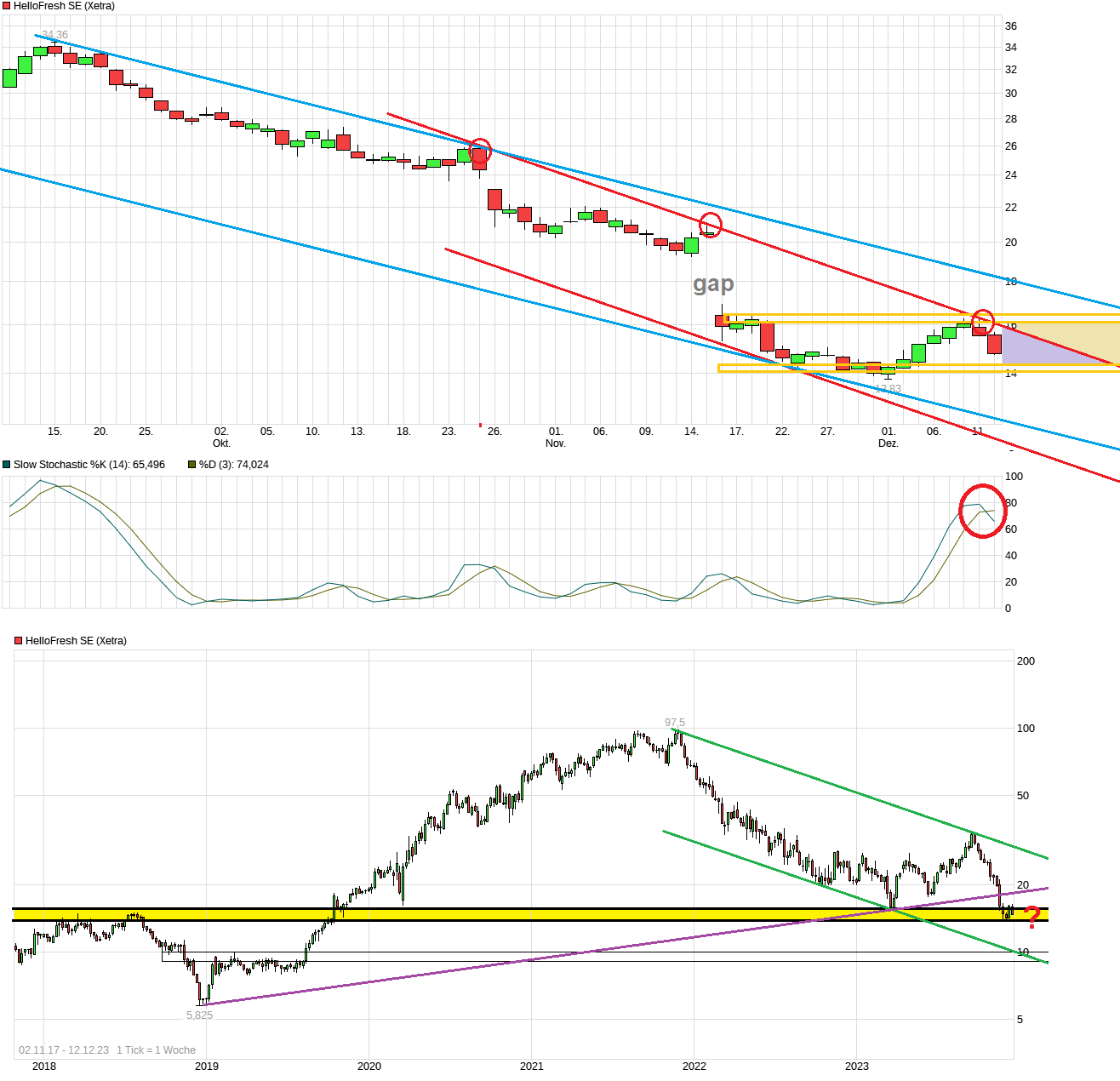Select the top chart title 'HelloFresh SE (Xetra)'

[64, 6]
